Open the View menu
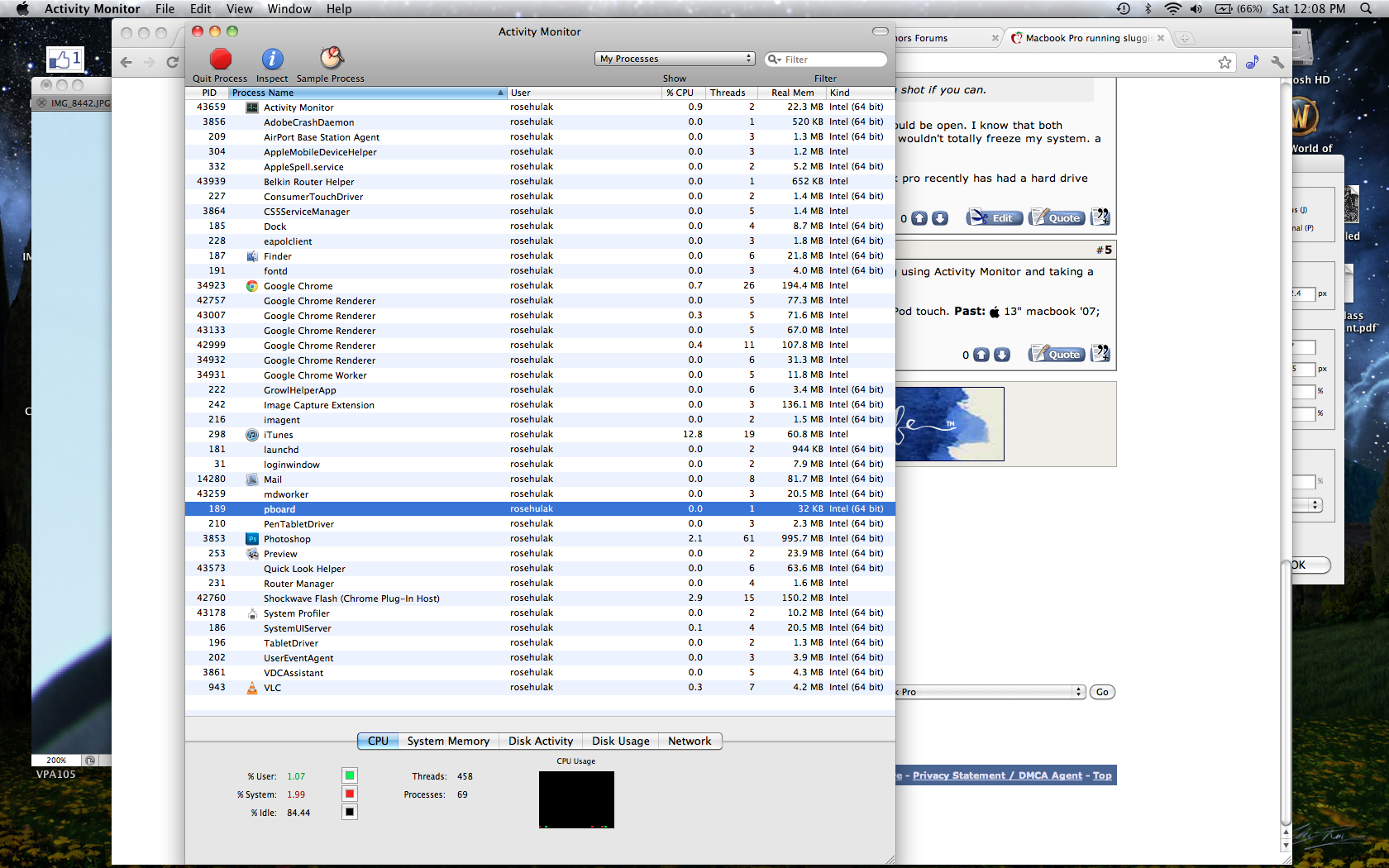1389x868 pixels. click(239, 9)
